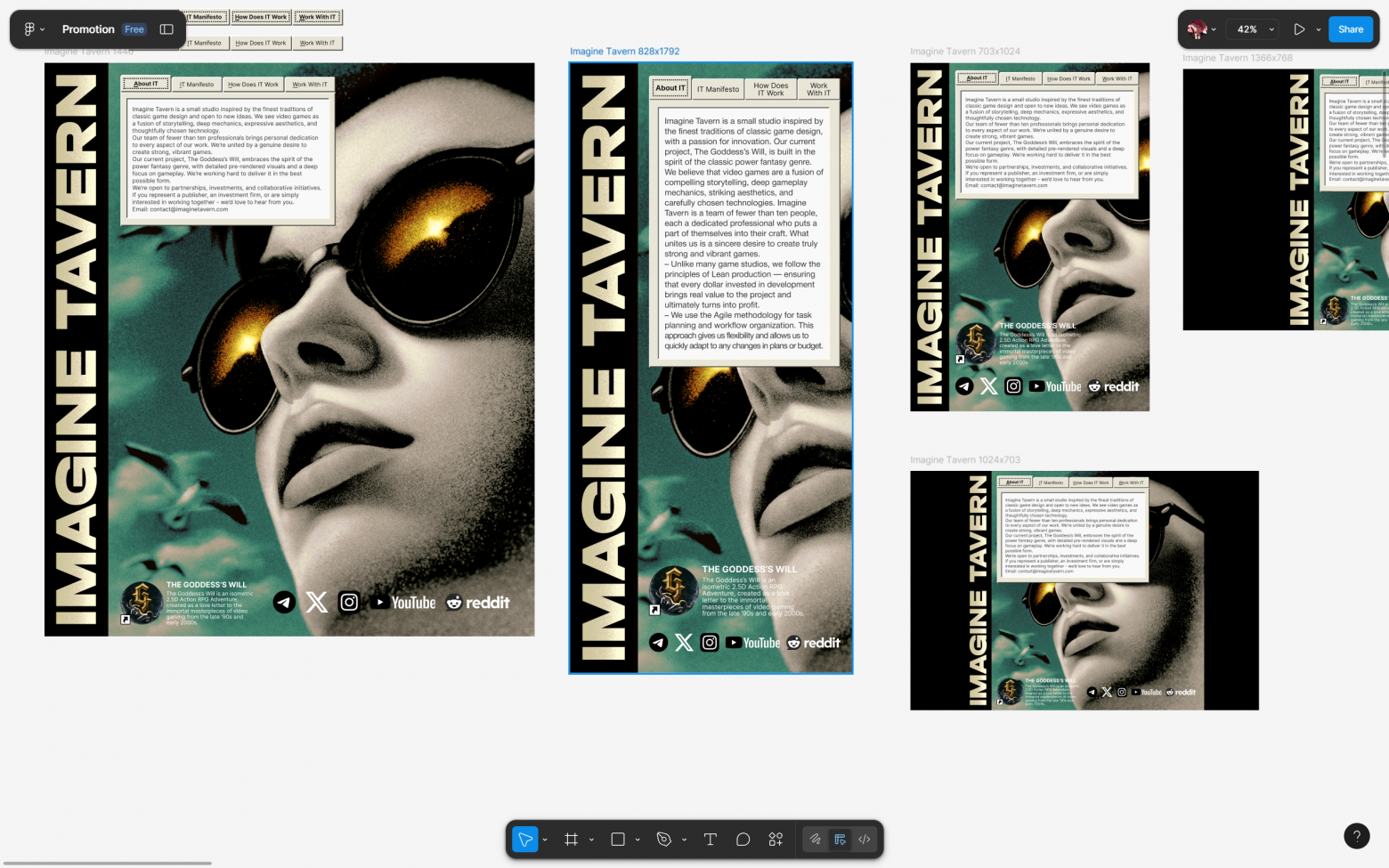Pick YouTube logo in the 703x1024 frame
The height and width of the screenshot is (868, 1389).
click(x=1055, y=386)
